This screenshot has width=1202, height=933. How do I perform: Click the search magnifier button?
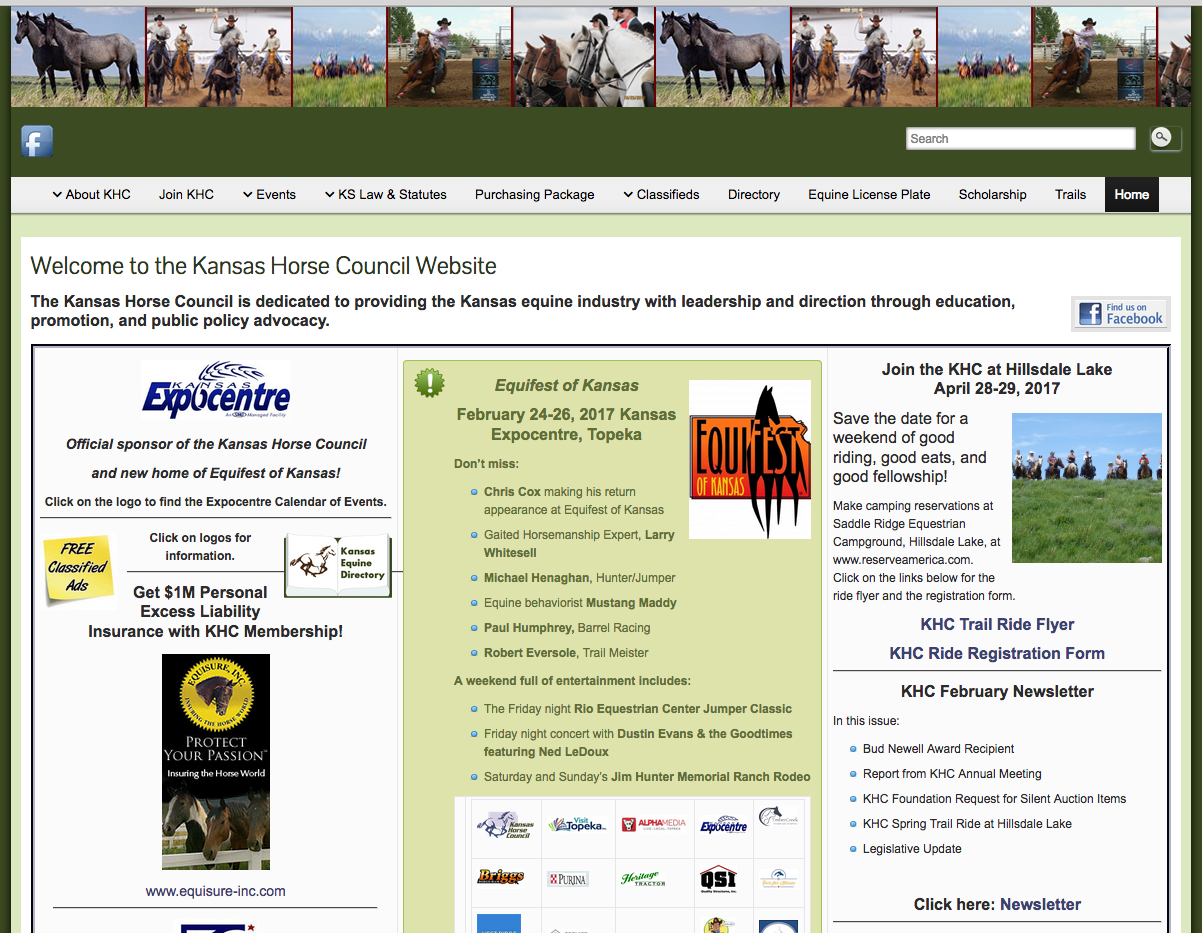click(x=1165, y=139)
